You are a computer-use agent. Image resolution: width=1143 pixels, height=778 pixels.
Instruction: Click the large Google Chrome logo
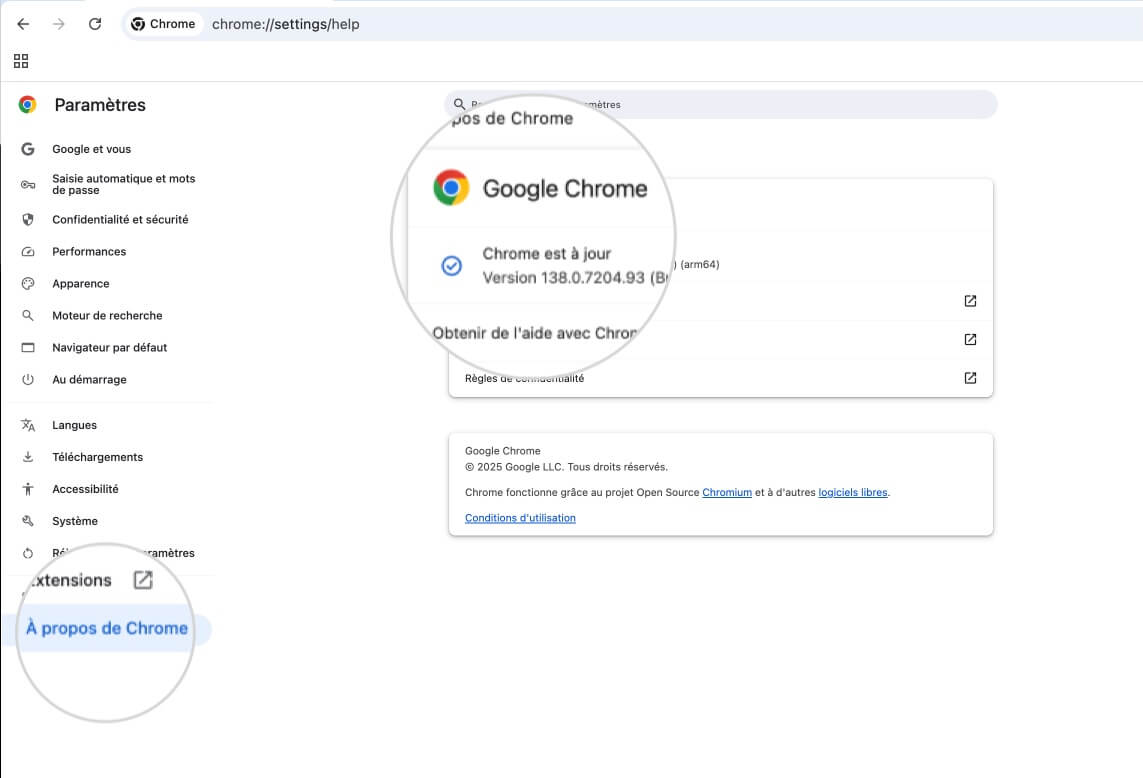(x=451, y=188)
